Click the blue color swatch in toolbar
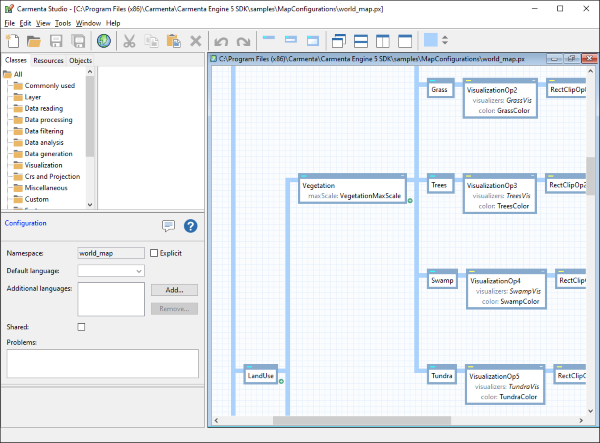 click(430, 41)
